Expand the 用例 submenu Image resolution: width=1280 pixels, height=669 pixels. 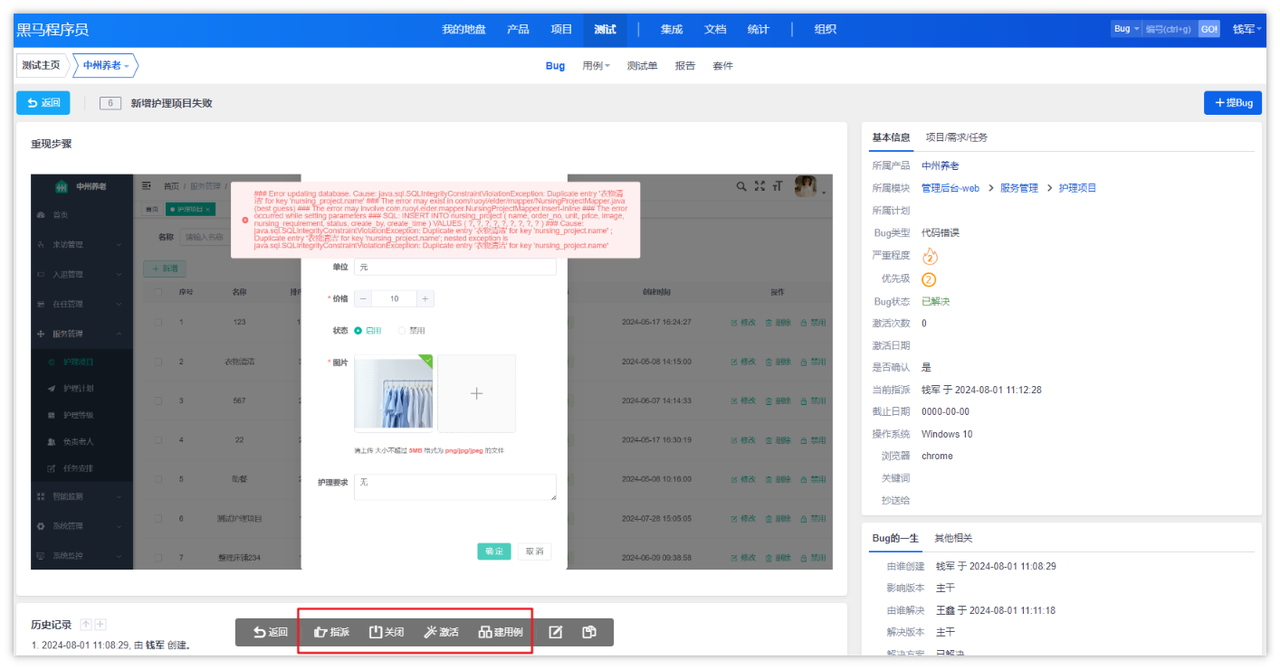(x=596, y=66)
